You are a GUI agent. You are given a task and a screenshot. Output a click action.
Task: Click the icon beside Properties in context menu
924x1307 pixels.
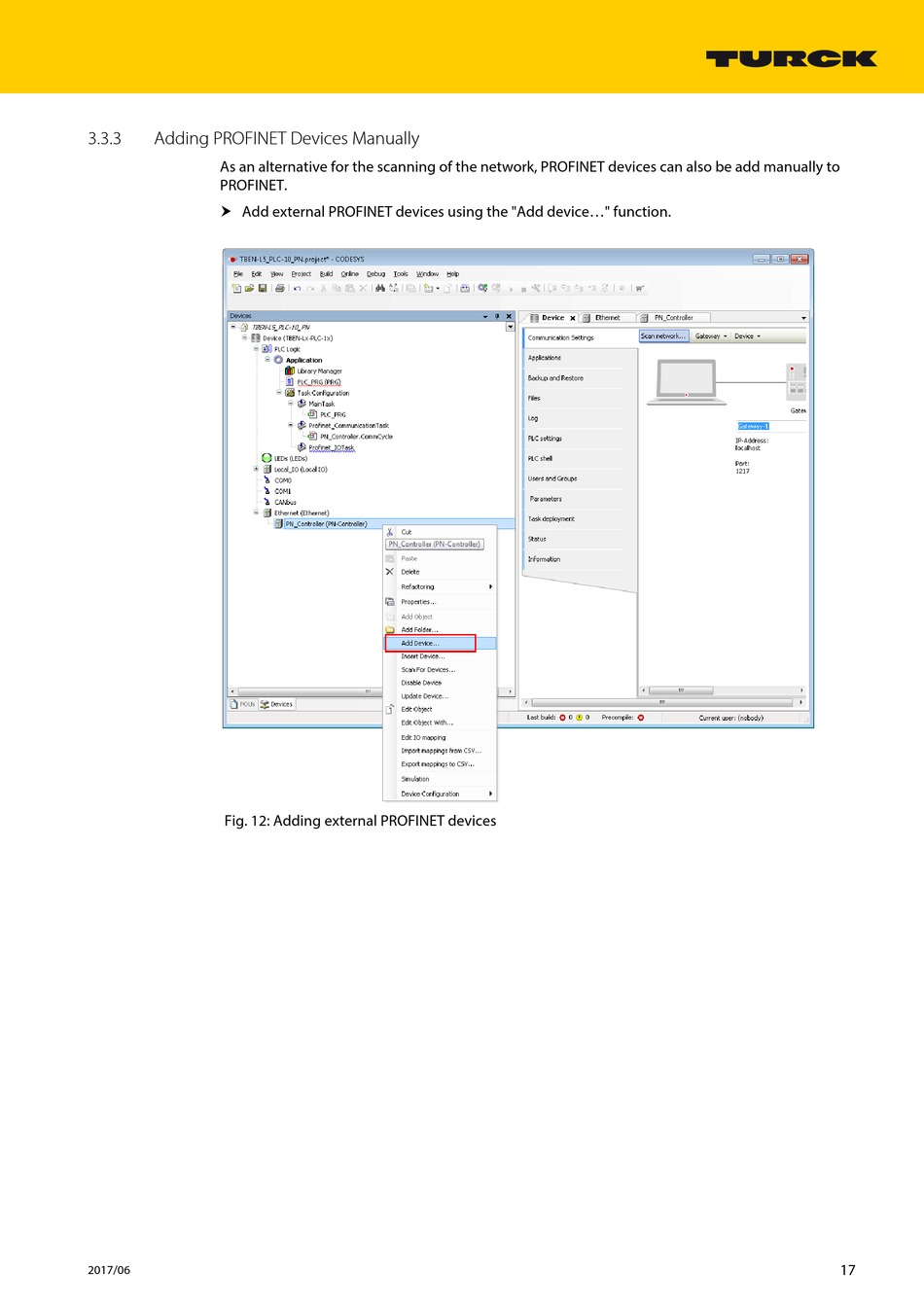pos(390,602)
